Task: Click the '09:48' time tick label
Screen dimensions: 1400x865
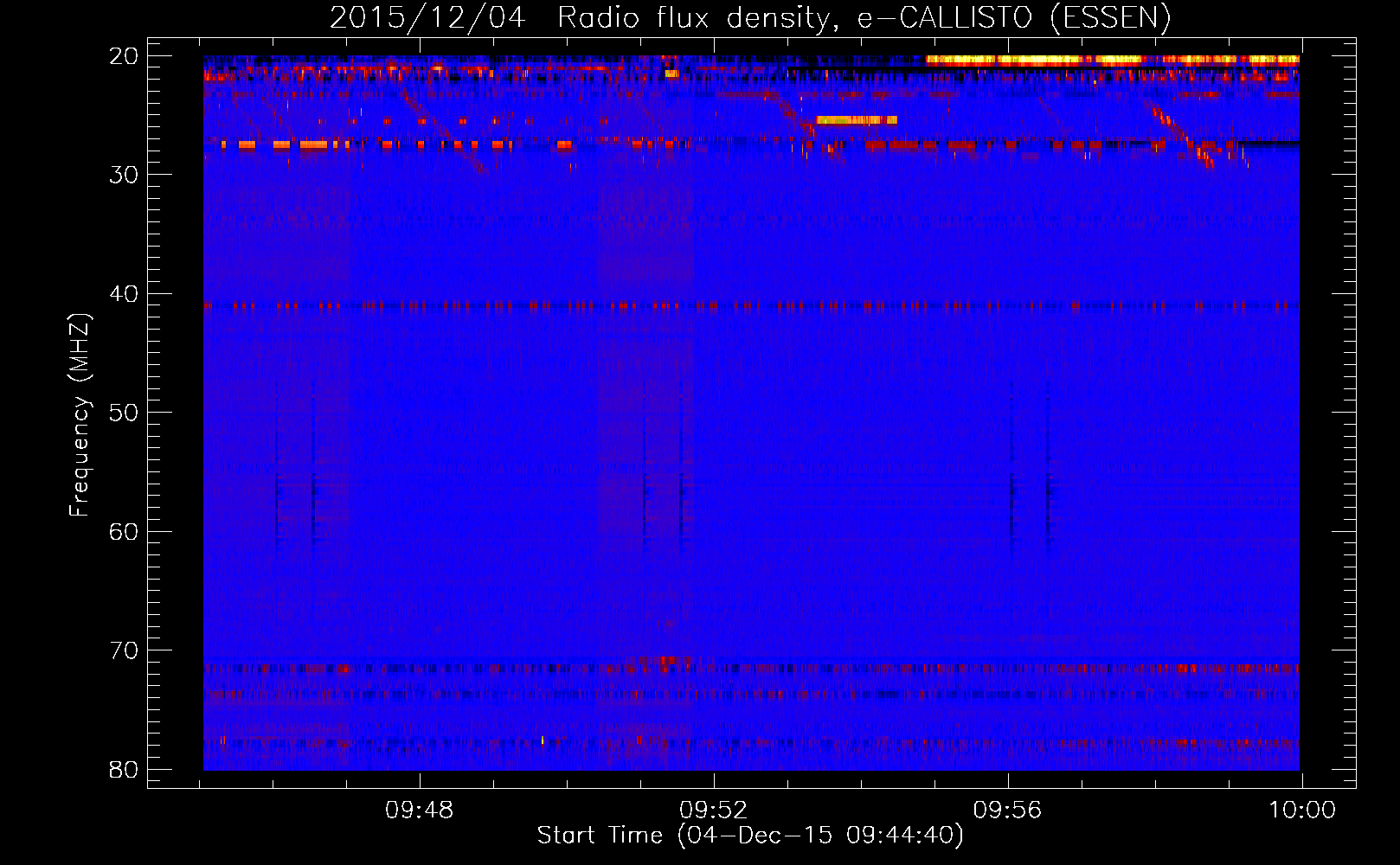Action: click(x=420, y=811)
